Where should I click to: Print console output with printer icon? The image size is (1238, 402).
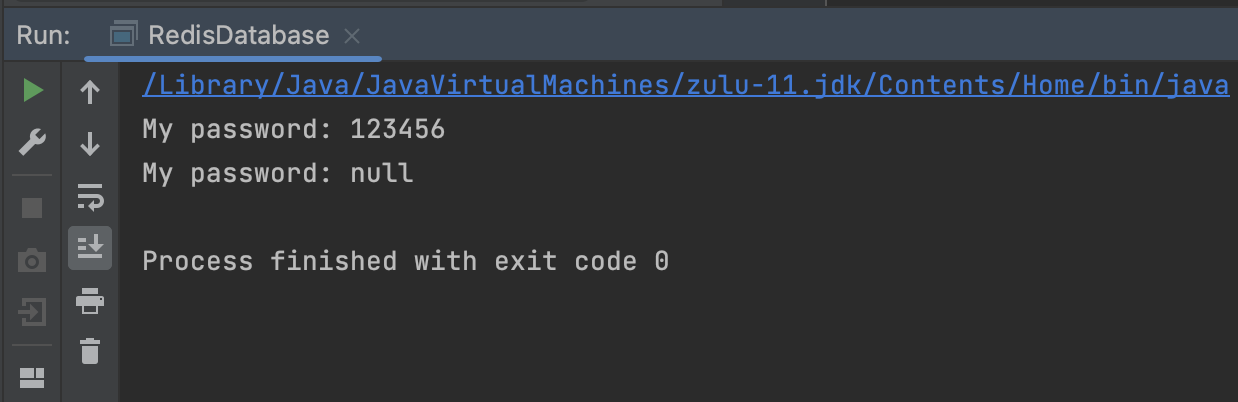point(90,299)
